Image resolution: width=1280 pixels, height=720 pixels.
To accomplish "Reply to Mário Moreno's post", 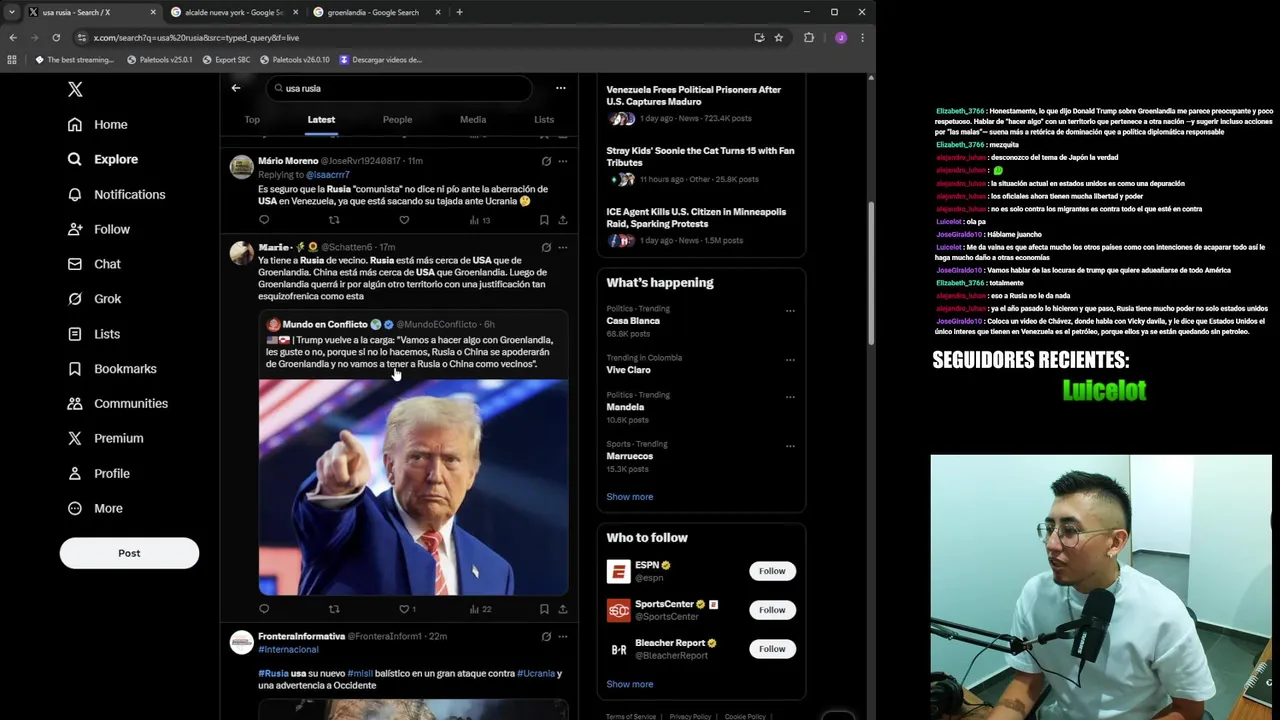I will 264,220.
